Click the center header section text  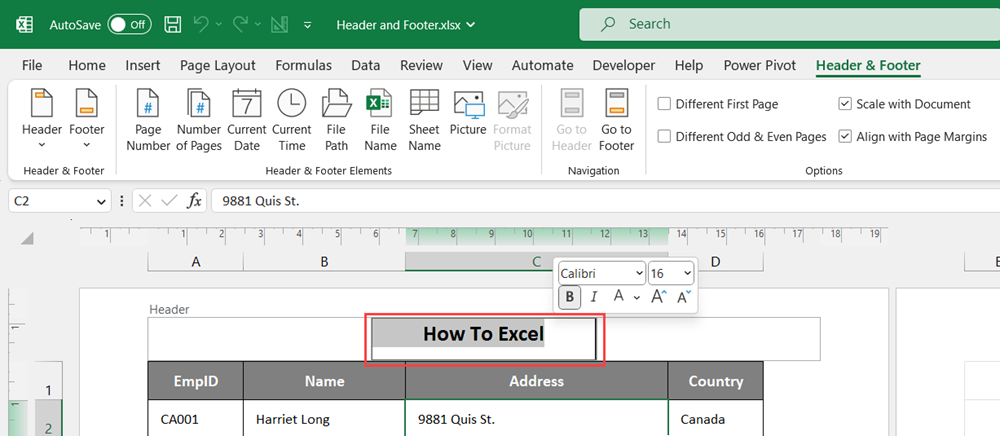[x=483, y=334]
